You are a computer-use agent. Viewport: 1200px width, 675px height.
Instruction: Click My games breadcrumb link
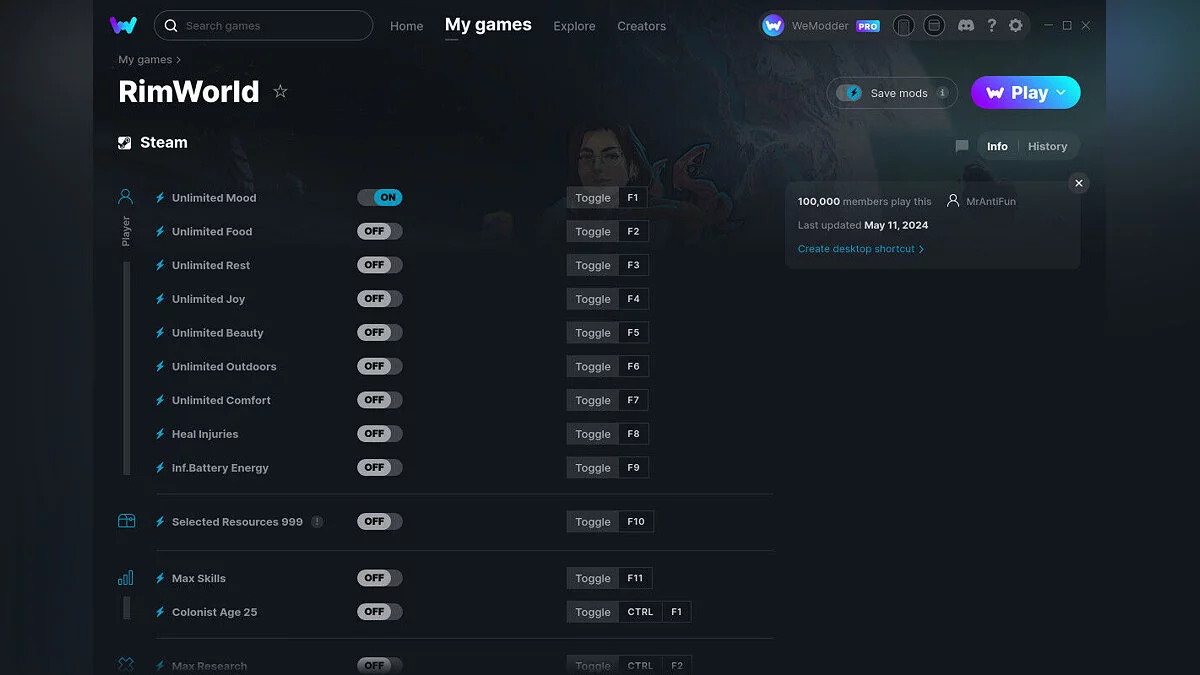(145, 60)
